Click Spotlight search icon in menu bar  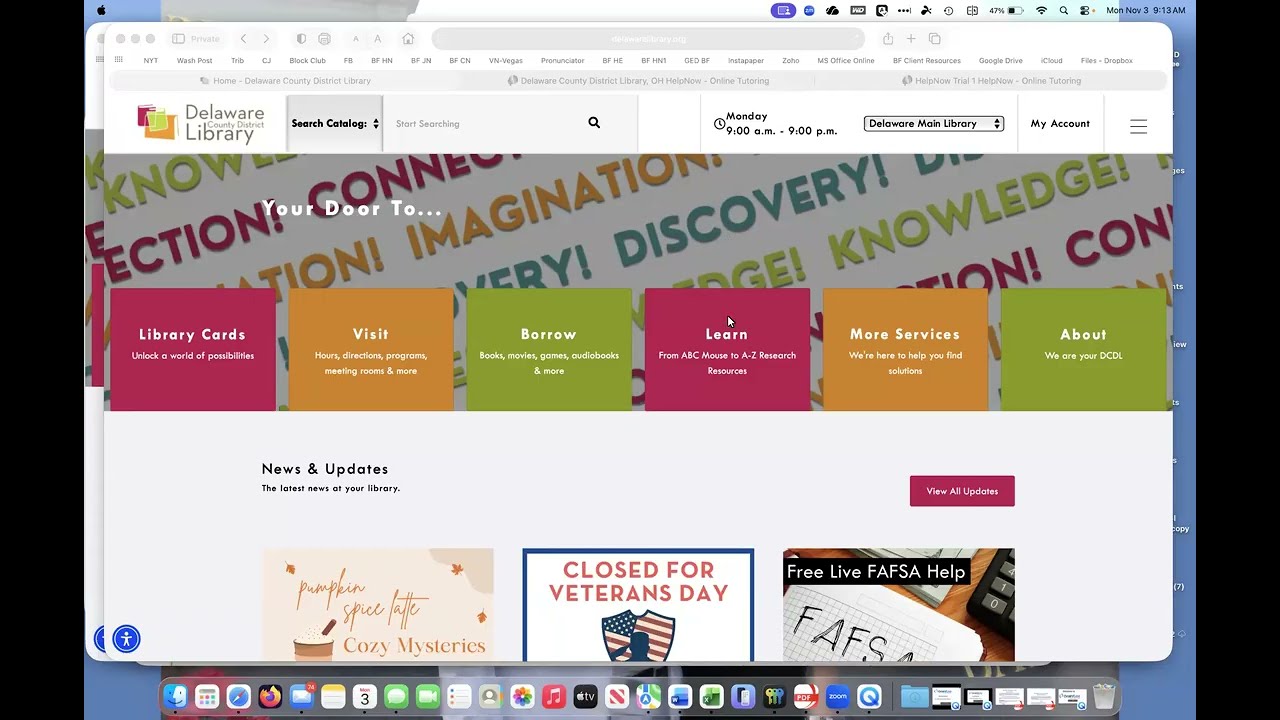point(1063,10)
